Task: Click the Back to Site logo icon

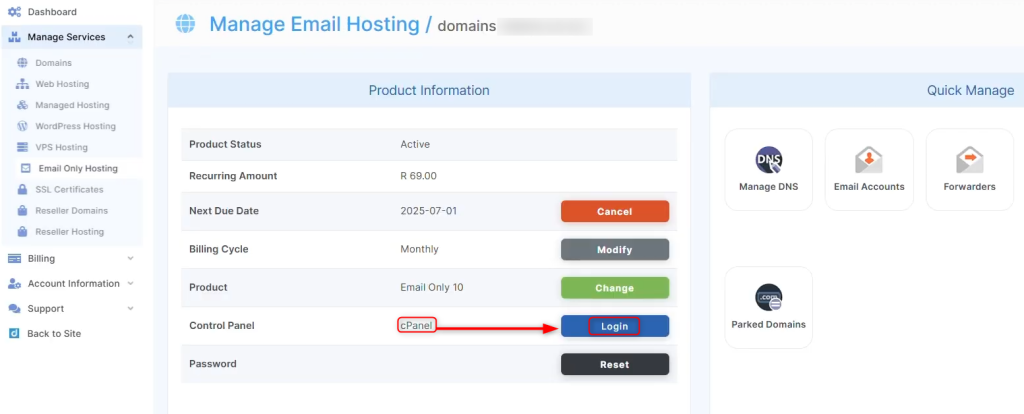Action: (x=14, y=334)
